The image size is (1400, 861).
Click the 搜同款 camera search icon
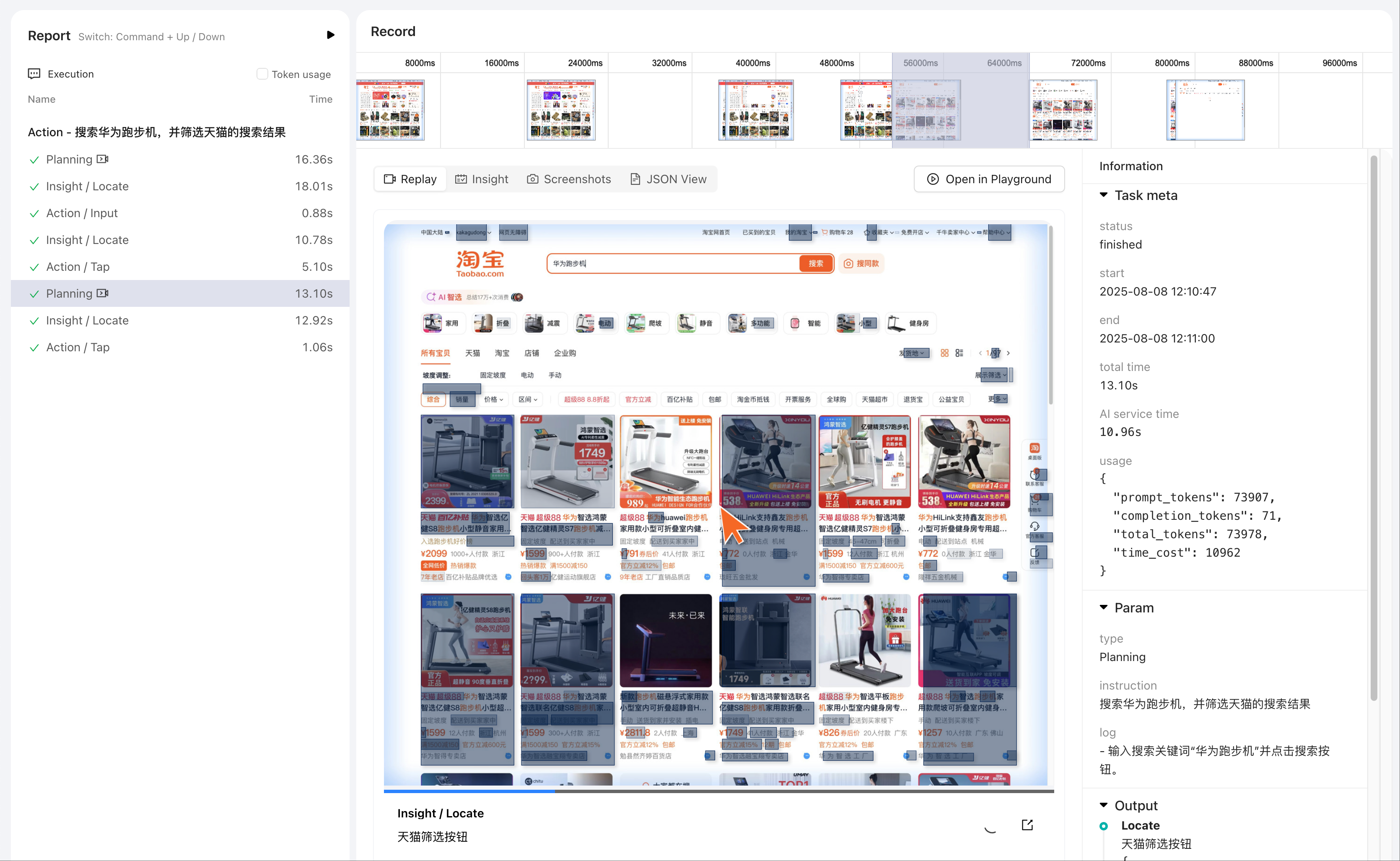click(x=848, y=264)
